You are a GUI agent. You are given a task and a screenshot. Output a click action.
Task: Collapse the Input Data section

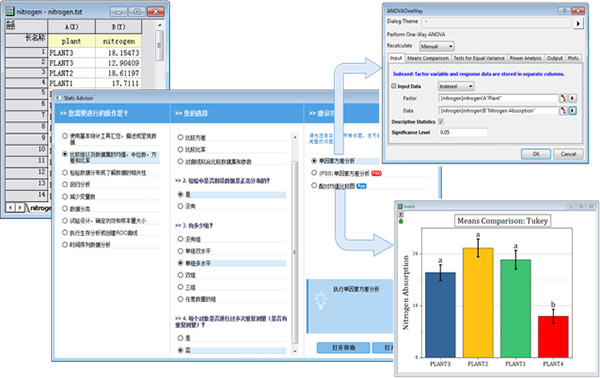393,86
